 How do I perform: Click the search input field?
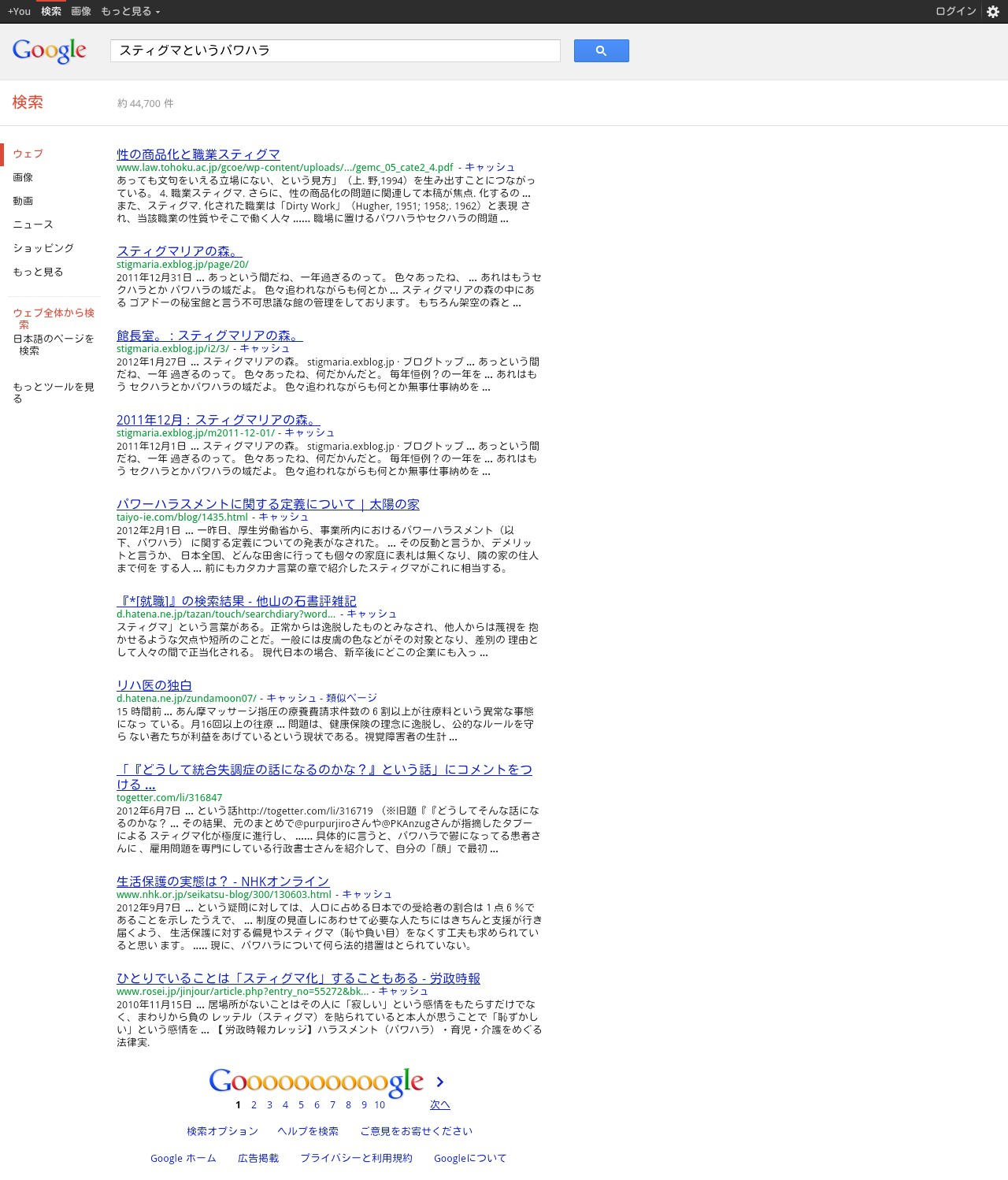click(x=335, y=50)
